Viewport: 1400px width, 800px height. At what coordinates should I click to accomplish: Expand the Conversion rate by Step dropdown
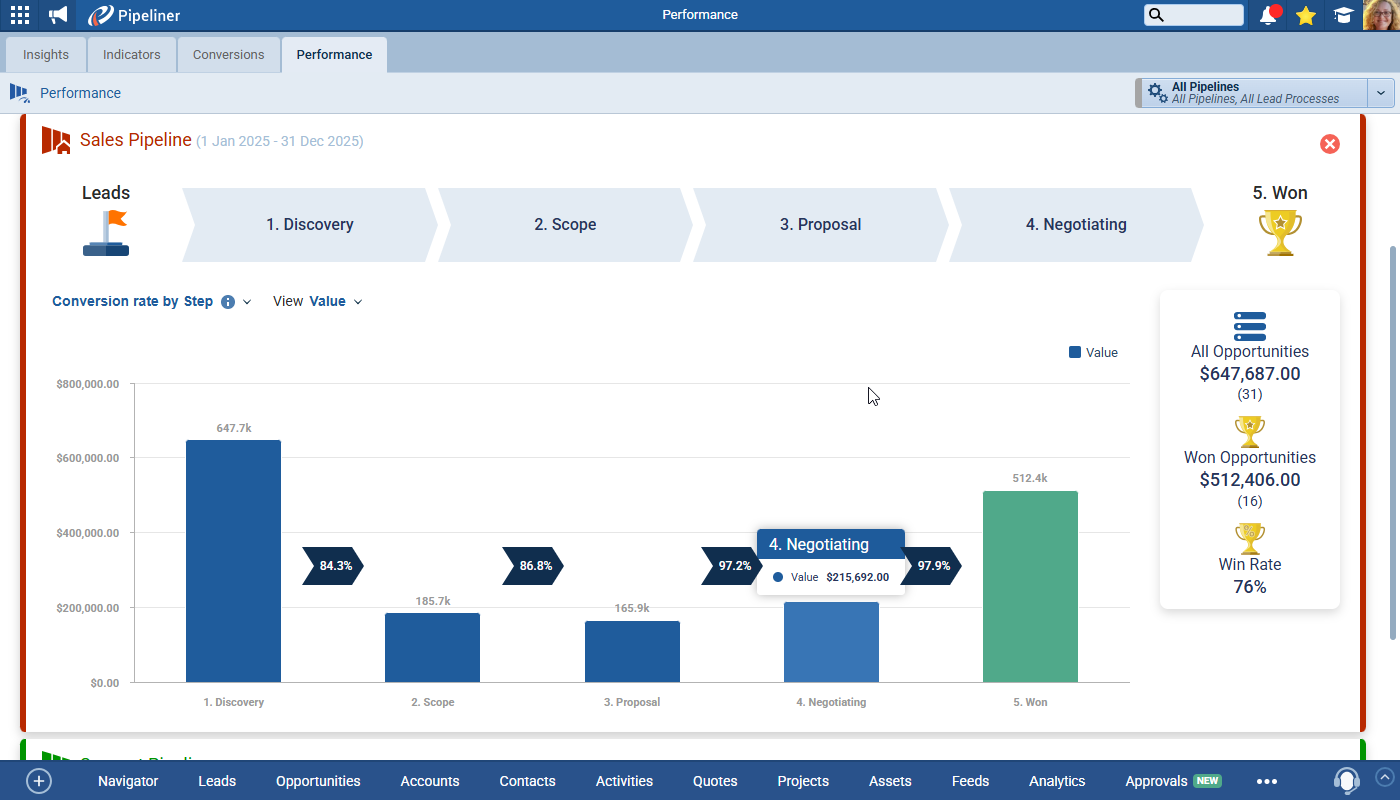(x=247, y=302)
